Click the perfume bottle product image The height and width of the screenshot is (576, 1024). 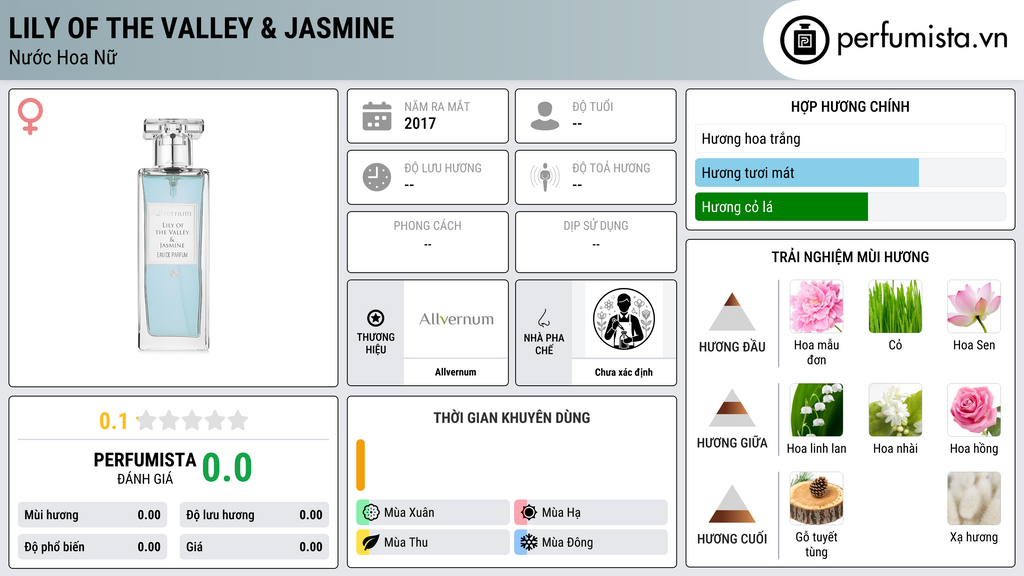173,235
